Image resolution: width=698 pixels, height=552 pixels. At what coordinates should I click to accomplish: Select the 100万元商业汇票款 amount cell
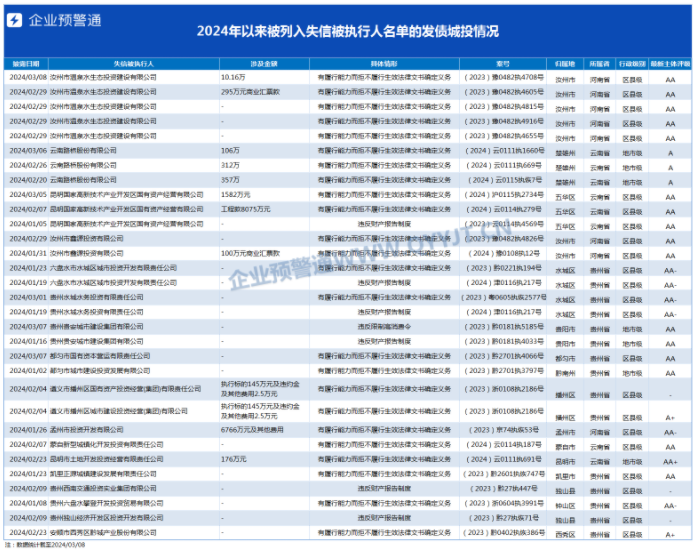coord(250,253)
